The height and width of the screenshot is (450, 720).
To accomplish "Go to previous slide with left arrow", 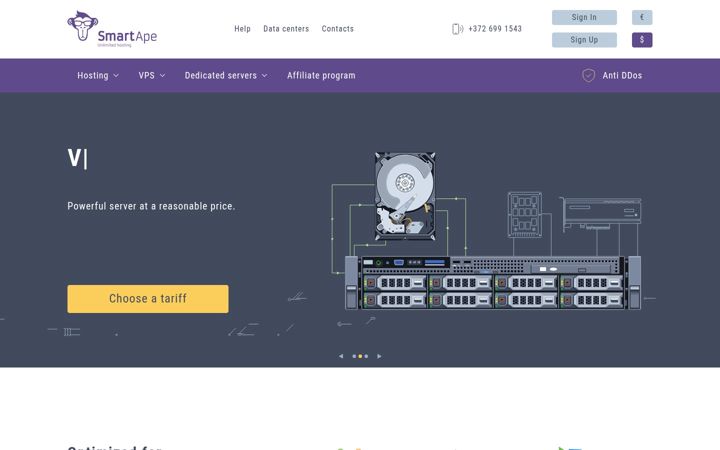I will (x=341, y=356).
